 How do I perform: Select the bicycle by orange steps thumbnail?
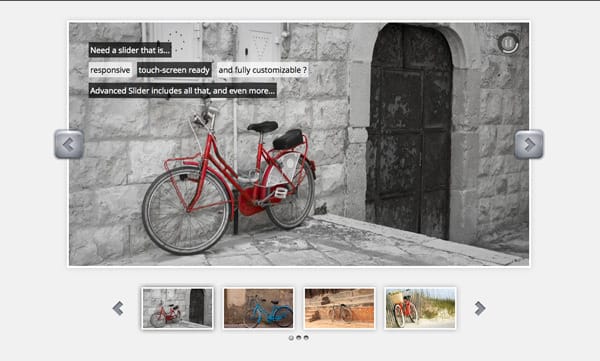click(339, 308)
